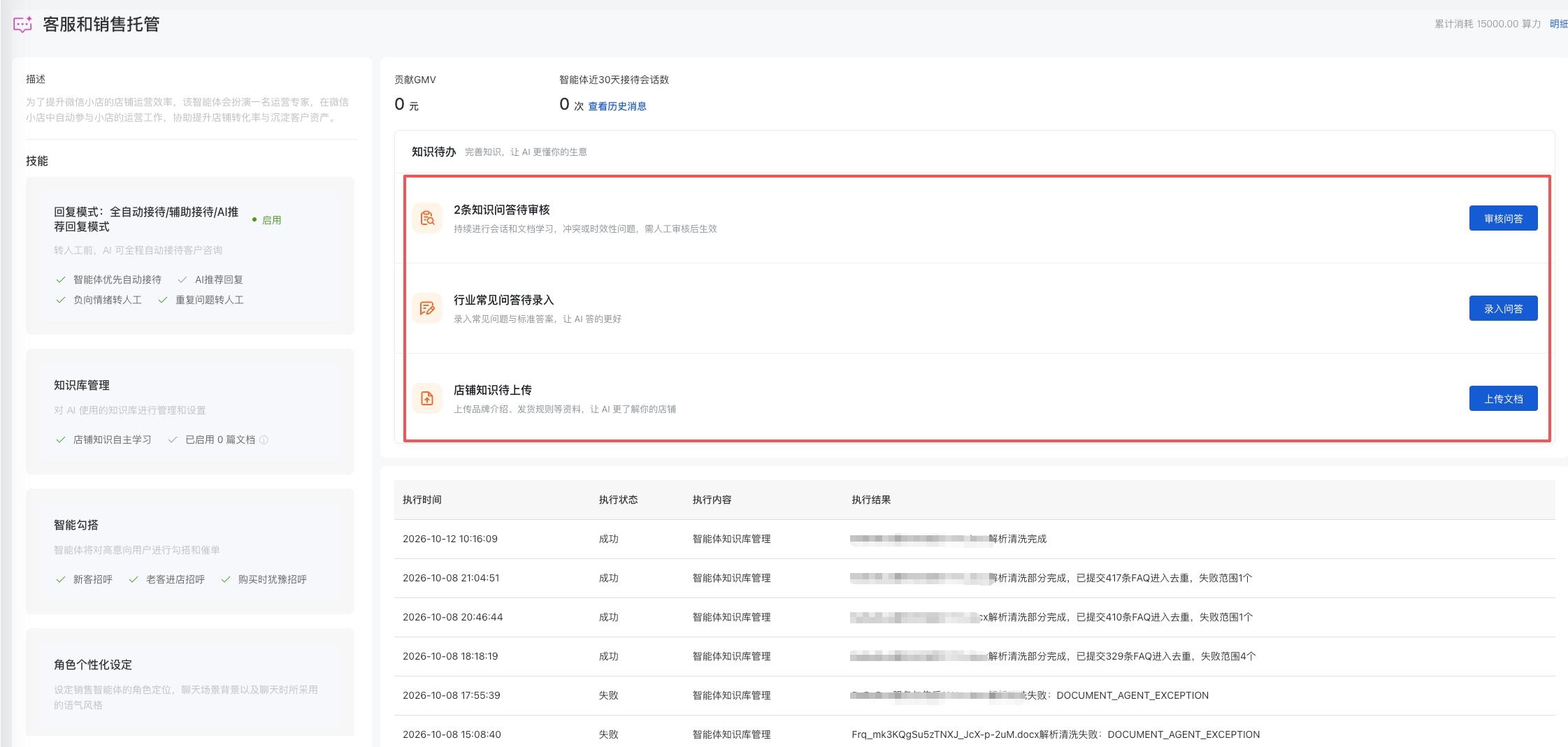Click the 上传文档 button
Image resolution: width=1568 pixels, height=747 pixels.
(1503, 398)
